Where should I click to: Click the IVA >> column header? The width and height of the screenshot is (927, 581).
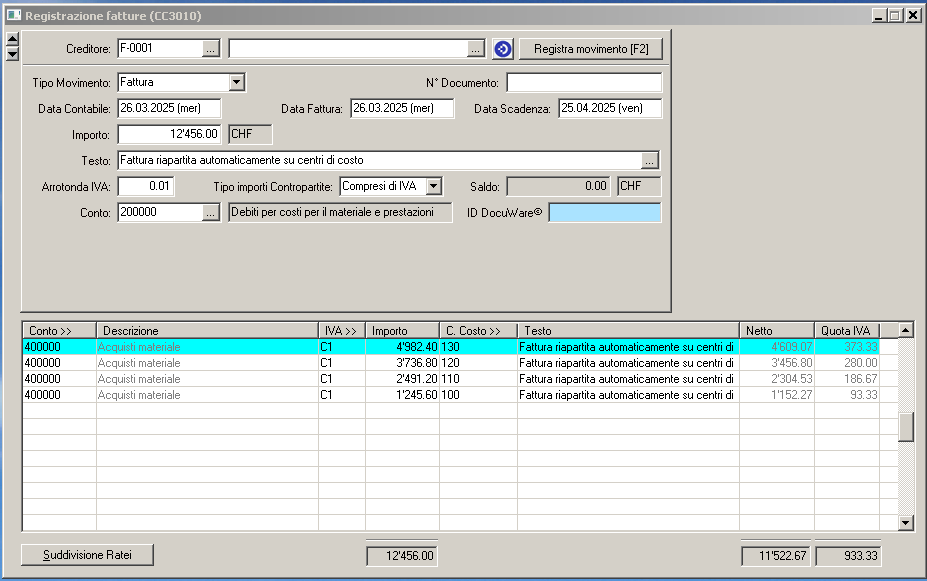(x=341, y=331)
